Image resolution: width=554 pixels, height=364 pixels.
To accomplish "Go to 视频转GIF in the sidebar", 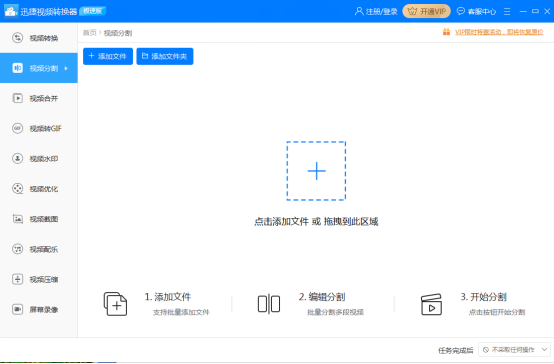I will pos(39,128).
